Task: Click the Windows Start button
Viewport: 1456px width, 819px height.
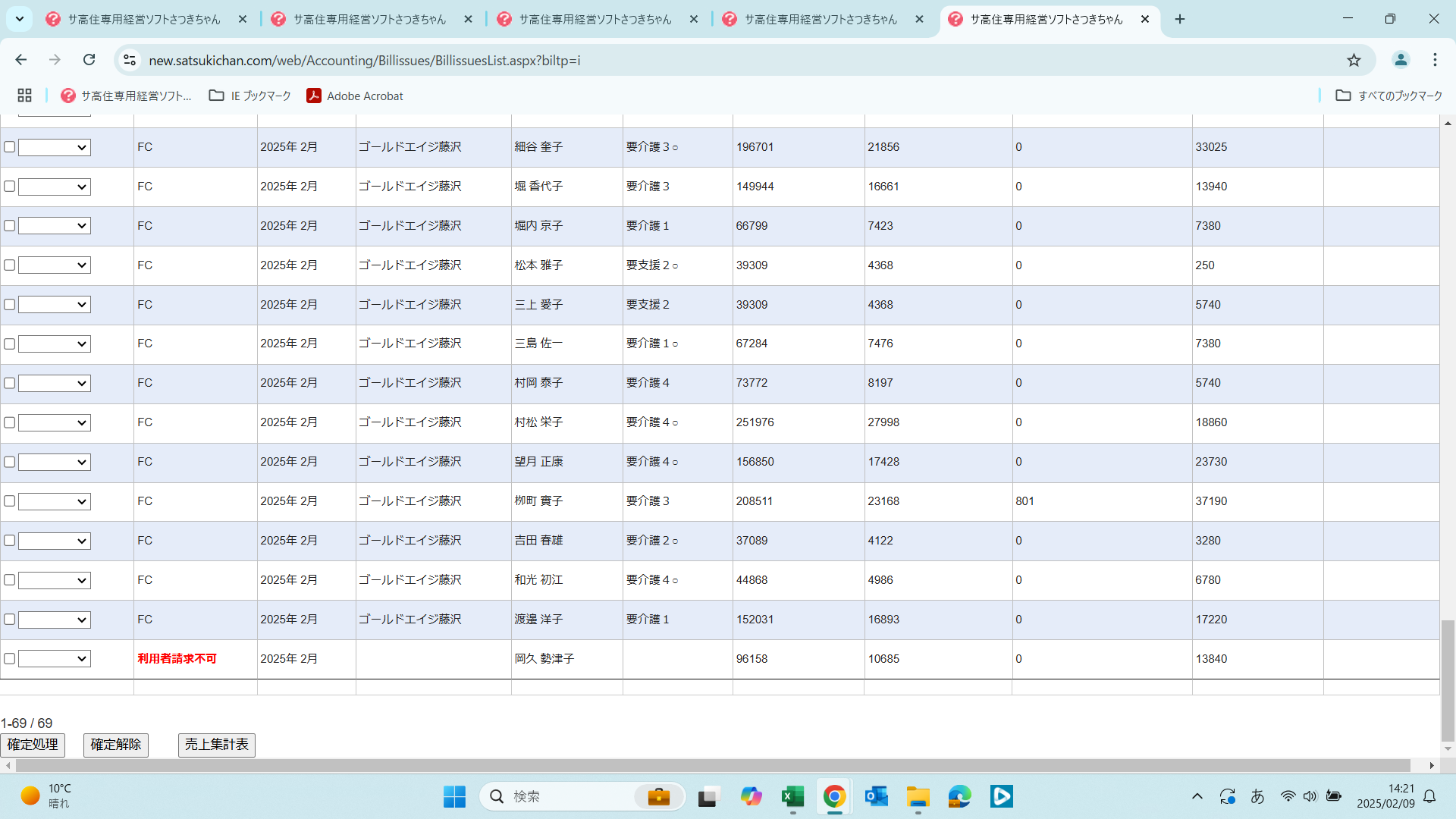Action: coord(454,796)
